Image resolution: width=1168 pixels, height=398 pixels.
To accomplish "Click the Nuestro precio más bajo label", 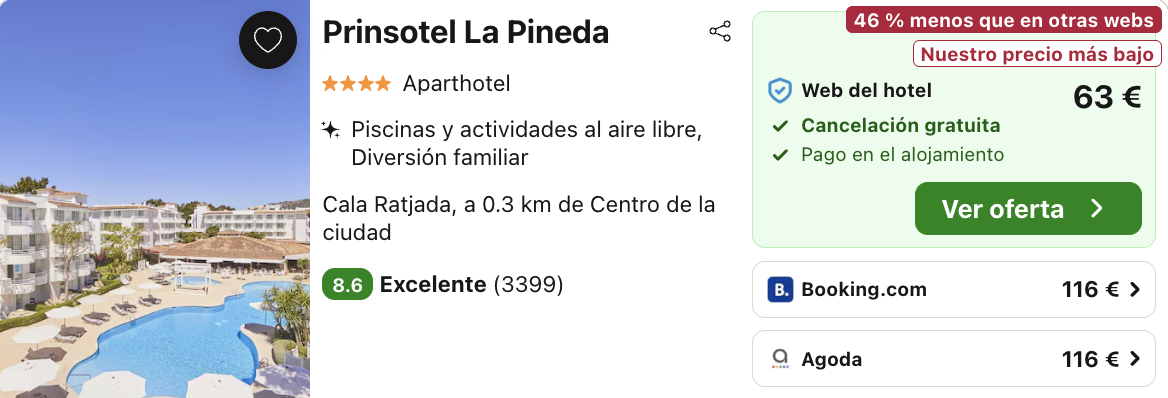I will click(1037, 54).
